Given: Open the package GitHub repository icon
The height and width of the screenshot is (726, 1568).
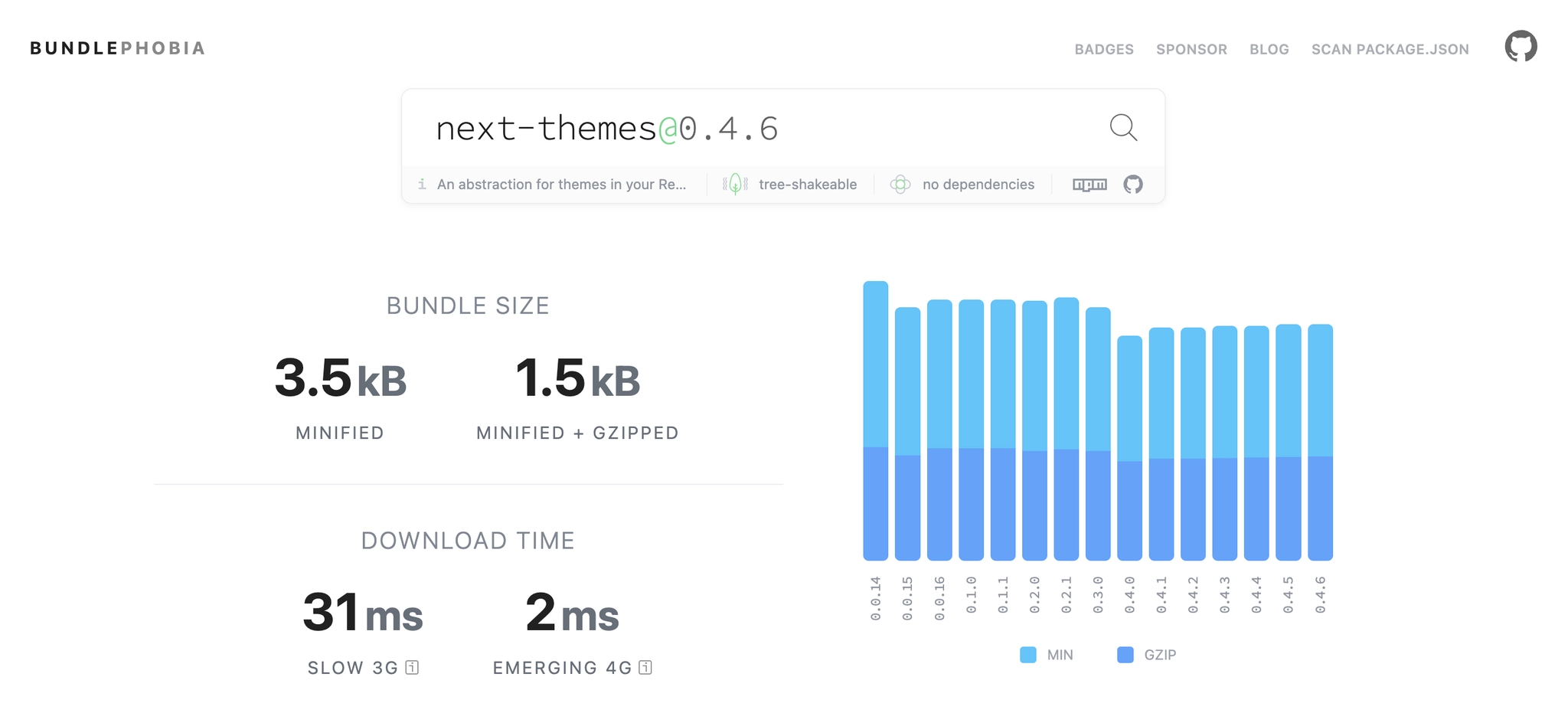Looking at the screenshot, I should [1133, 185].
